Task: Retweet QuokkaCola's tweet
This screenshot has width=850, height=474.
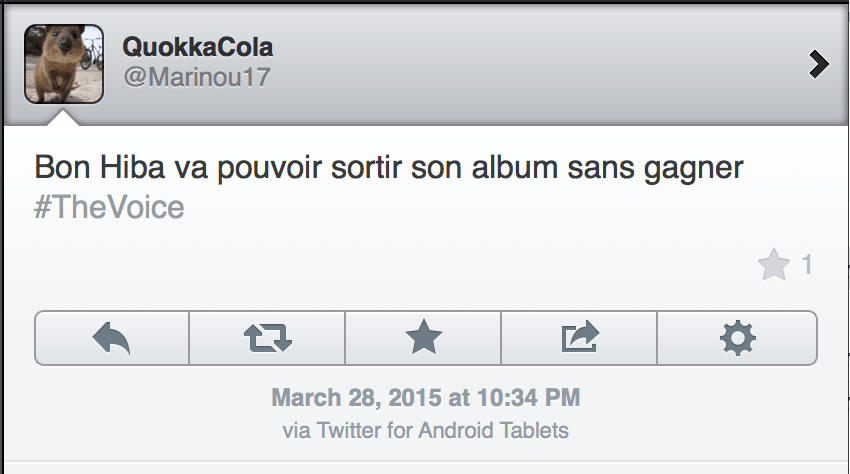Action: coord(267,339)
